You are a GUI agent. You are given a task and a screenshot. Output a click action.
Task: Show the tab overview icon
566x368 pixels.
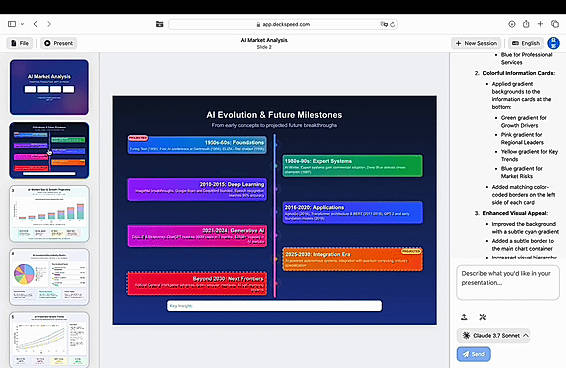(x=555, y=24)
